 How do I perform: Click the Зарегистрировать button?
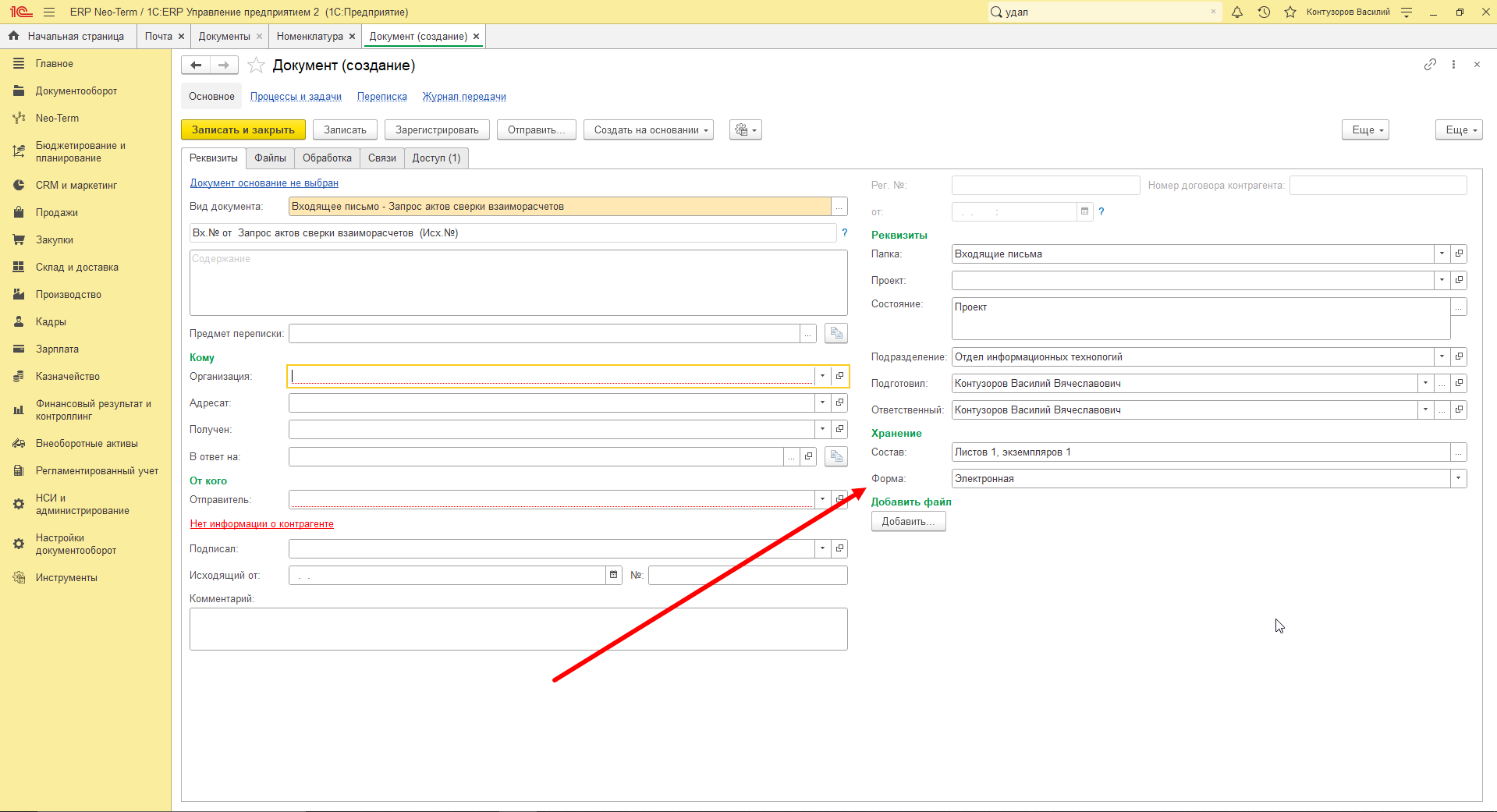point(437,129)
